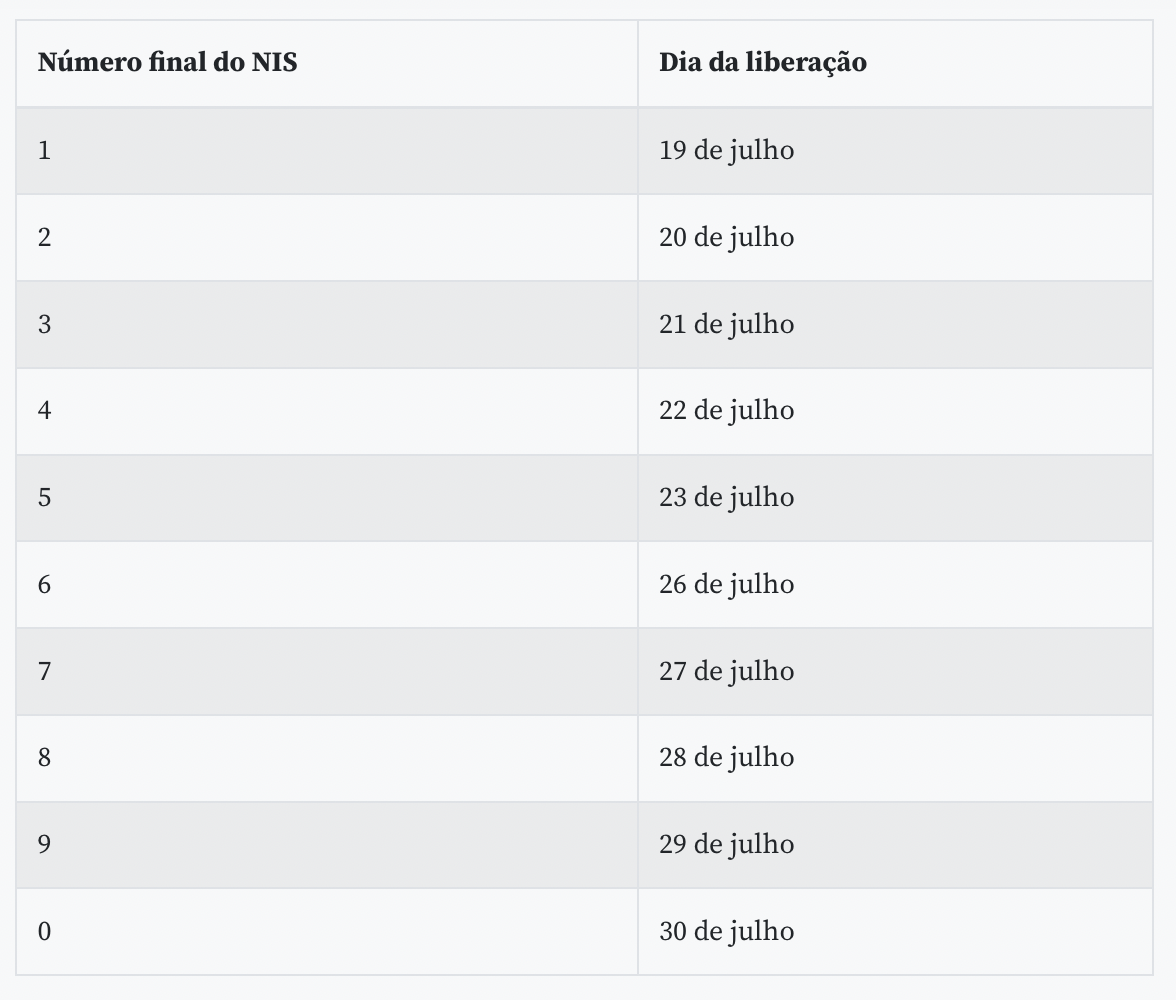Click NIS final number 1 cell

point(44,151)
